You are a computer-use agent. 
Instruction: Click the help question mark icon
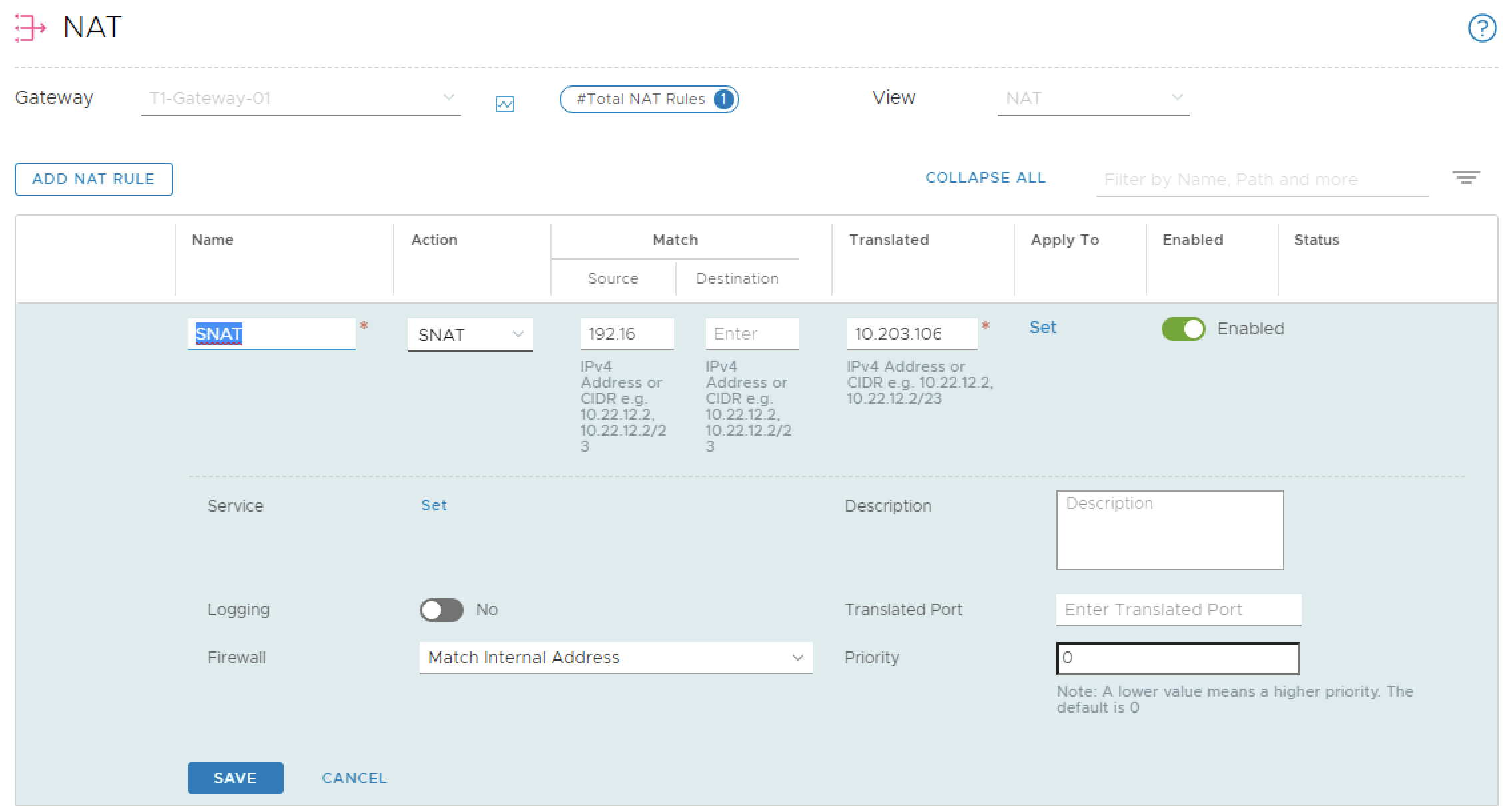(x=1482, y=29)
